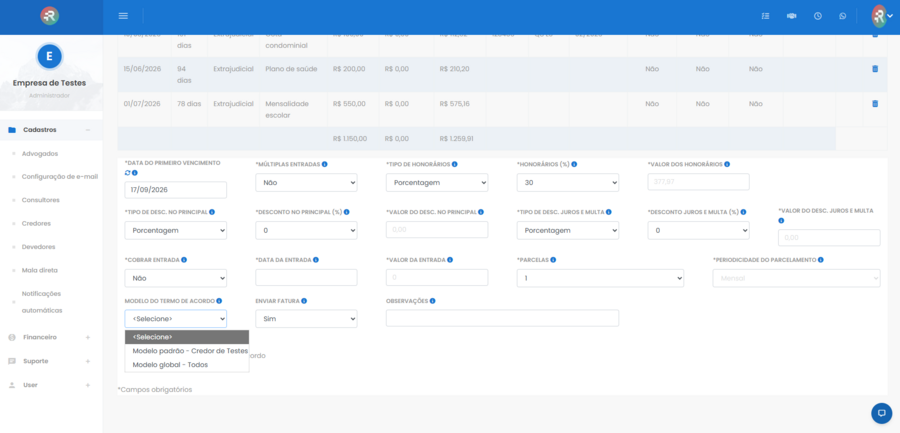The image size is (900, 433).
Task: Choose the <Selecione> option in list
Action: [187, 337]
